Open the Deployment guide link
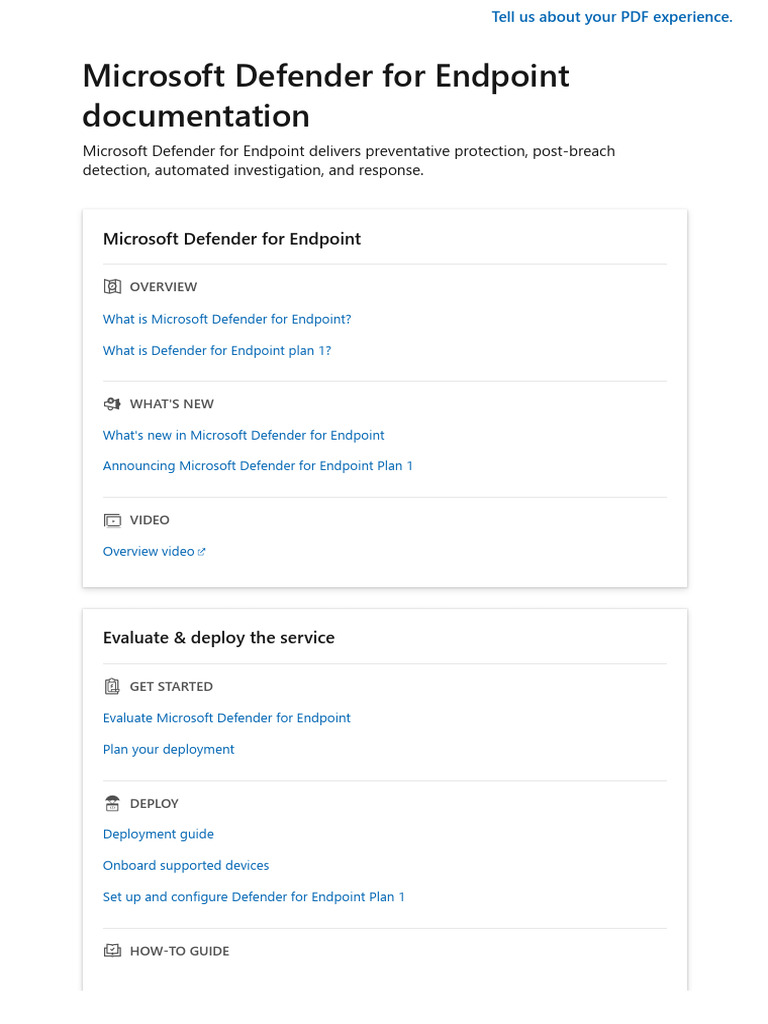 pos(158,834)
